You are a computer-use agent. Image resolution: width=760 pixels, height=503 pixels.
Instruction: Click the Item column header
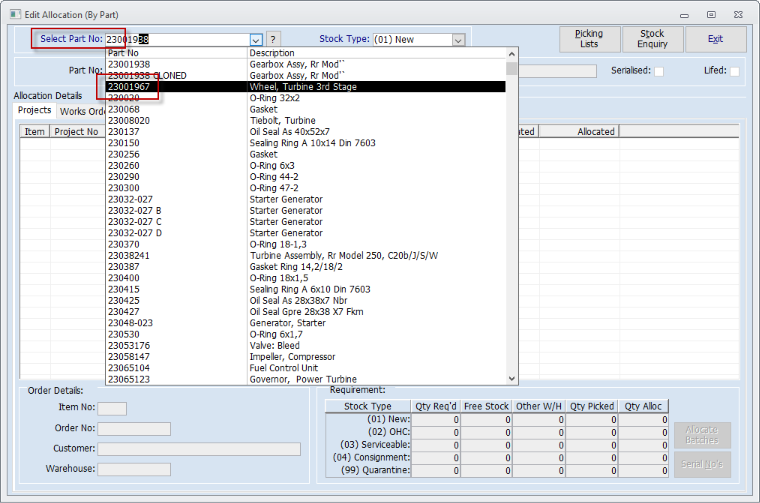[x=34, y=131]
